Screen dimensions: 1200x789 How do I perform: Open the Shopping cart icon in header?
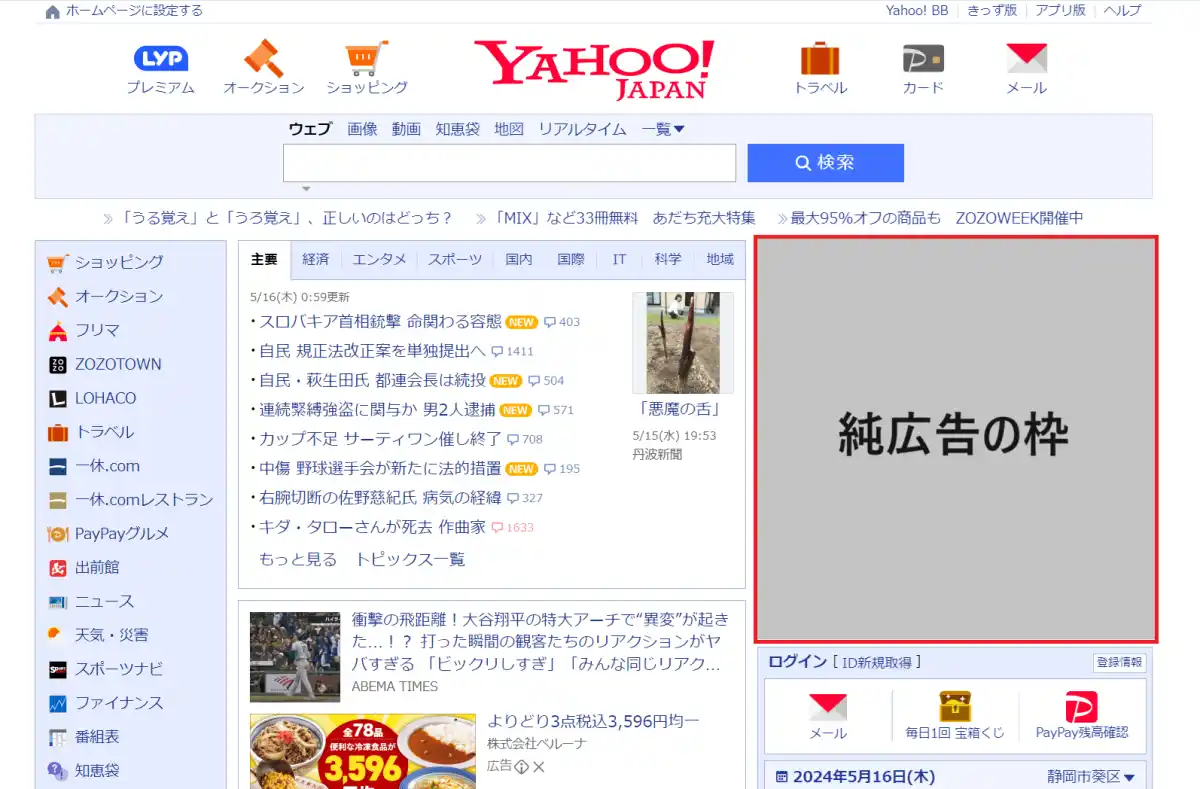click(367, 58)
